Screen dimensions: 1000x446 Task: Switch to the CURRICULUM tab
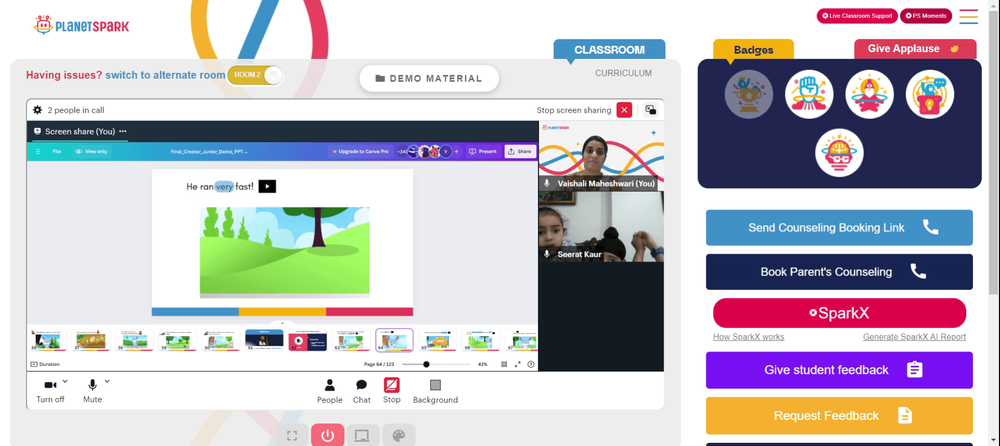[x=623, y=73]
